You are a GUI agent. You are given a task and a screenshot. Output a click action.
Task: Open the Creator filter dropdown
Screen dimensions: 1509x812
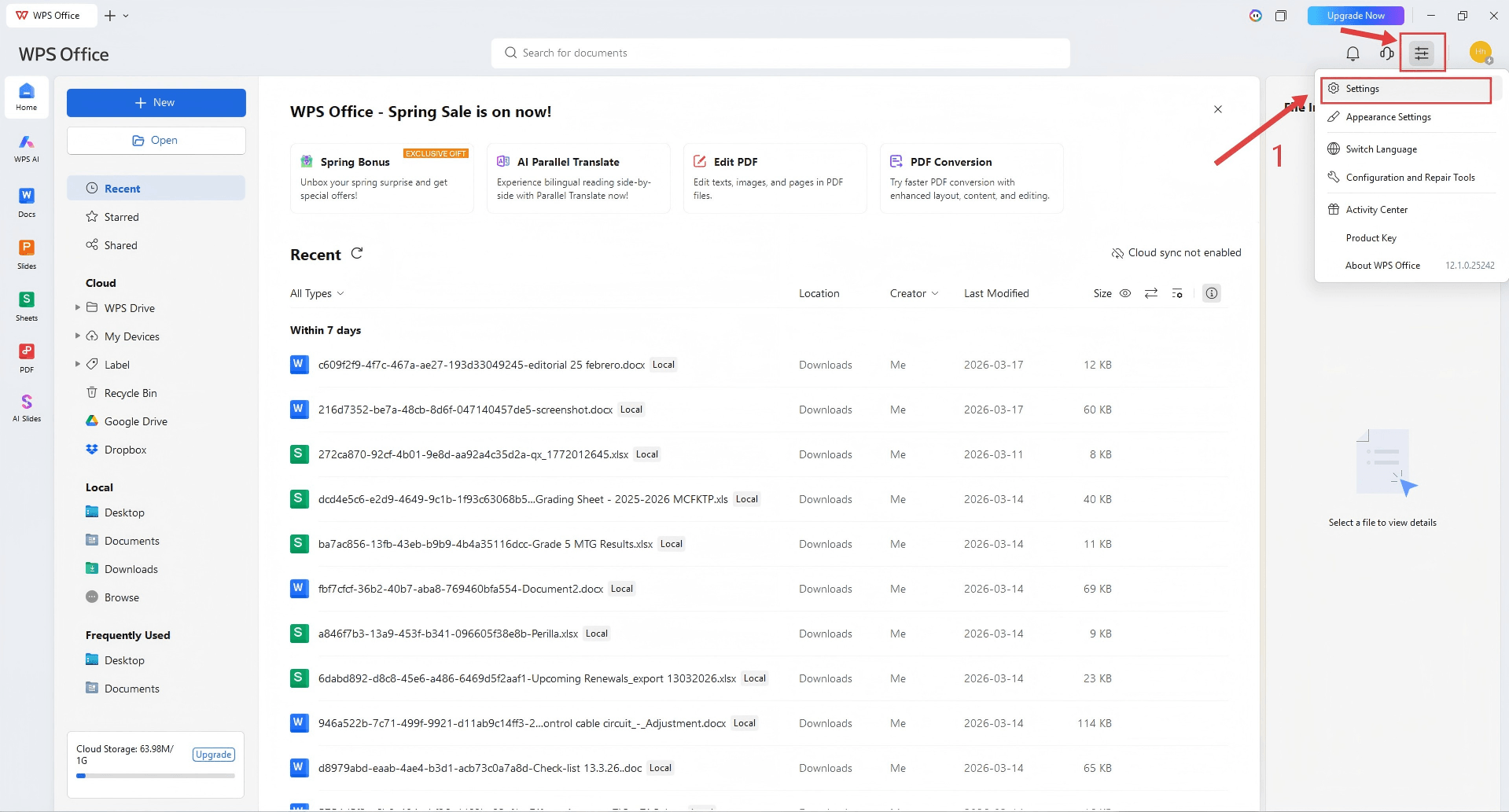point(914,293)
